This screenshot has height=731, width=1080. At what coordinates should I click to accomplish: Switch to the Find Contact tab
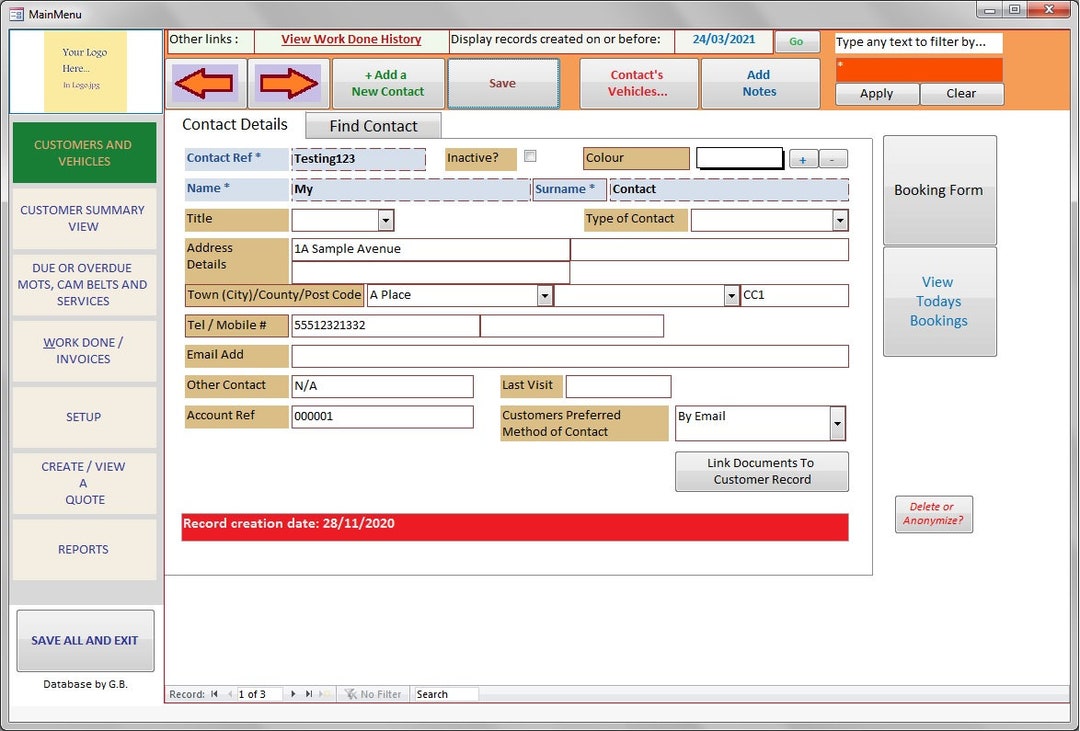click(372, 126)
